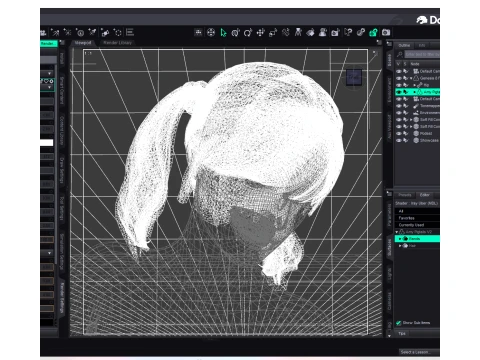The width and height of the screenshot is (480, 360).
Task: Select the Bands surface row
Action: (x=417, y=239)
